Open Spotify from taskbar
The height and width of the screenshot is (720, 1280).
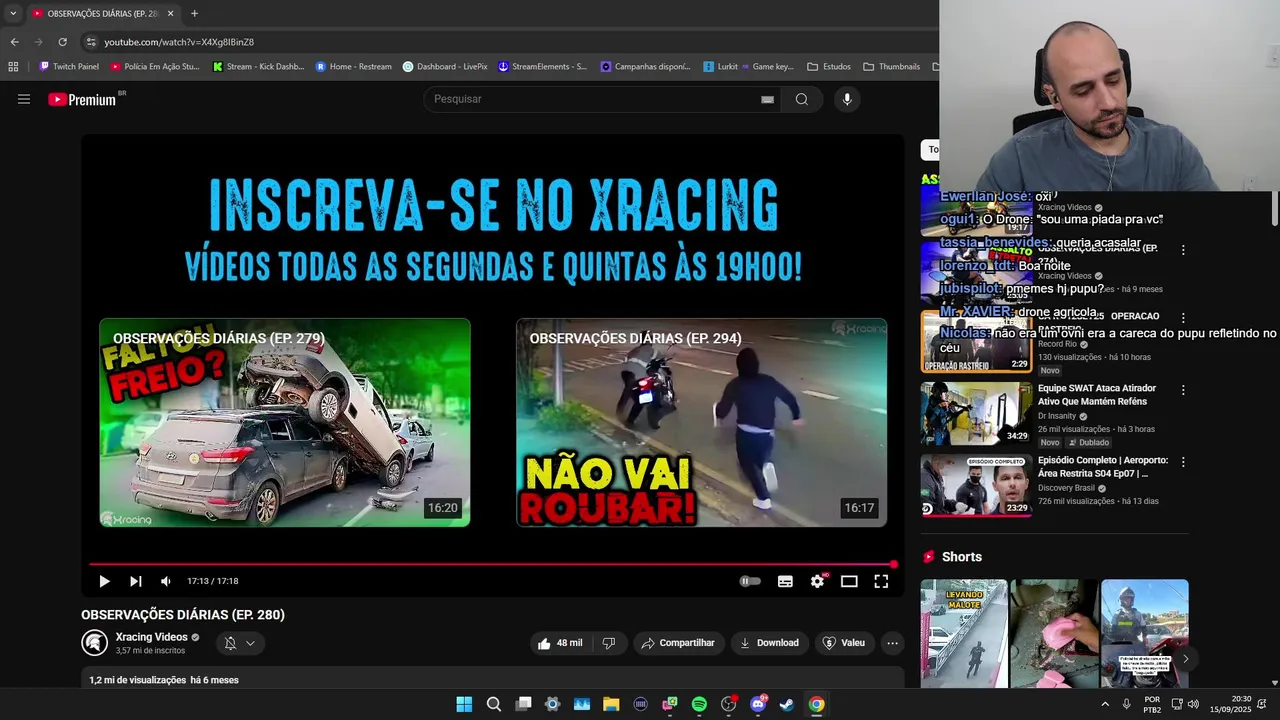[699, 704]
